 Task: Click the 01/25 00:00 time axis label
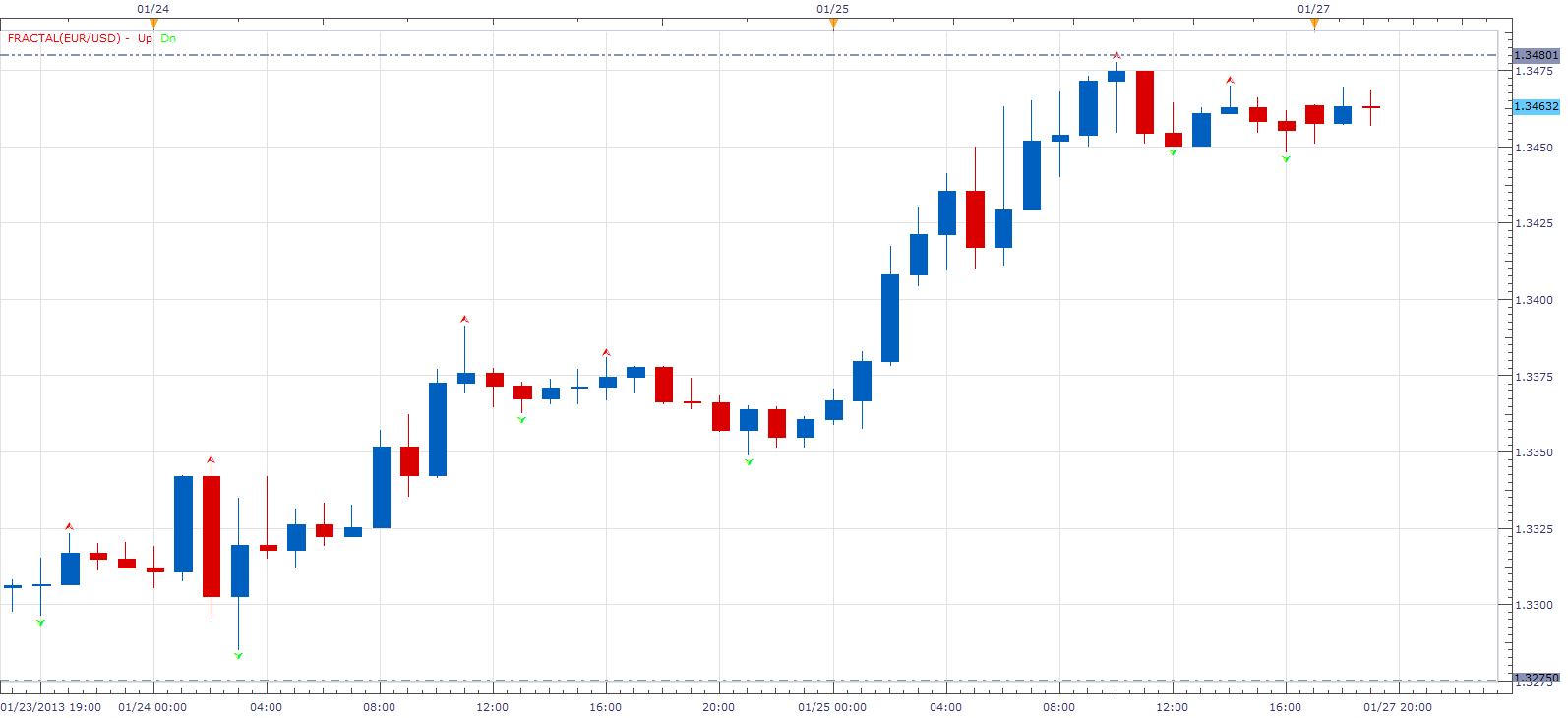832,707
